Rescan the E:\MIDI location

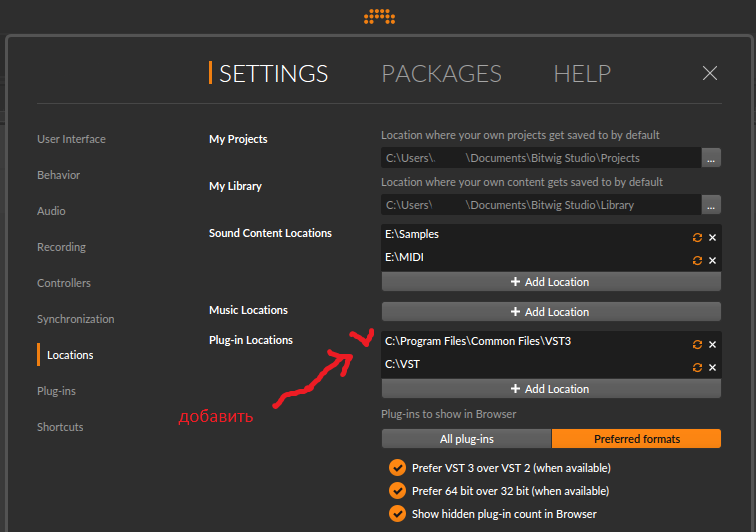pos(697,260)
